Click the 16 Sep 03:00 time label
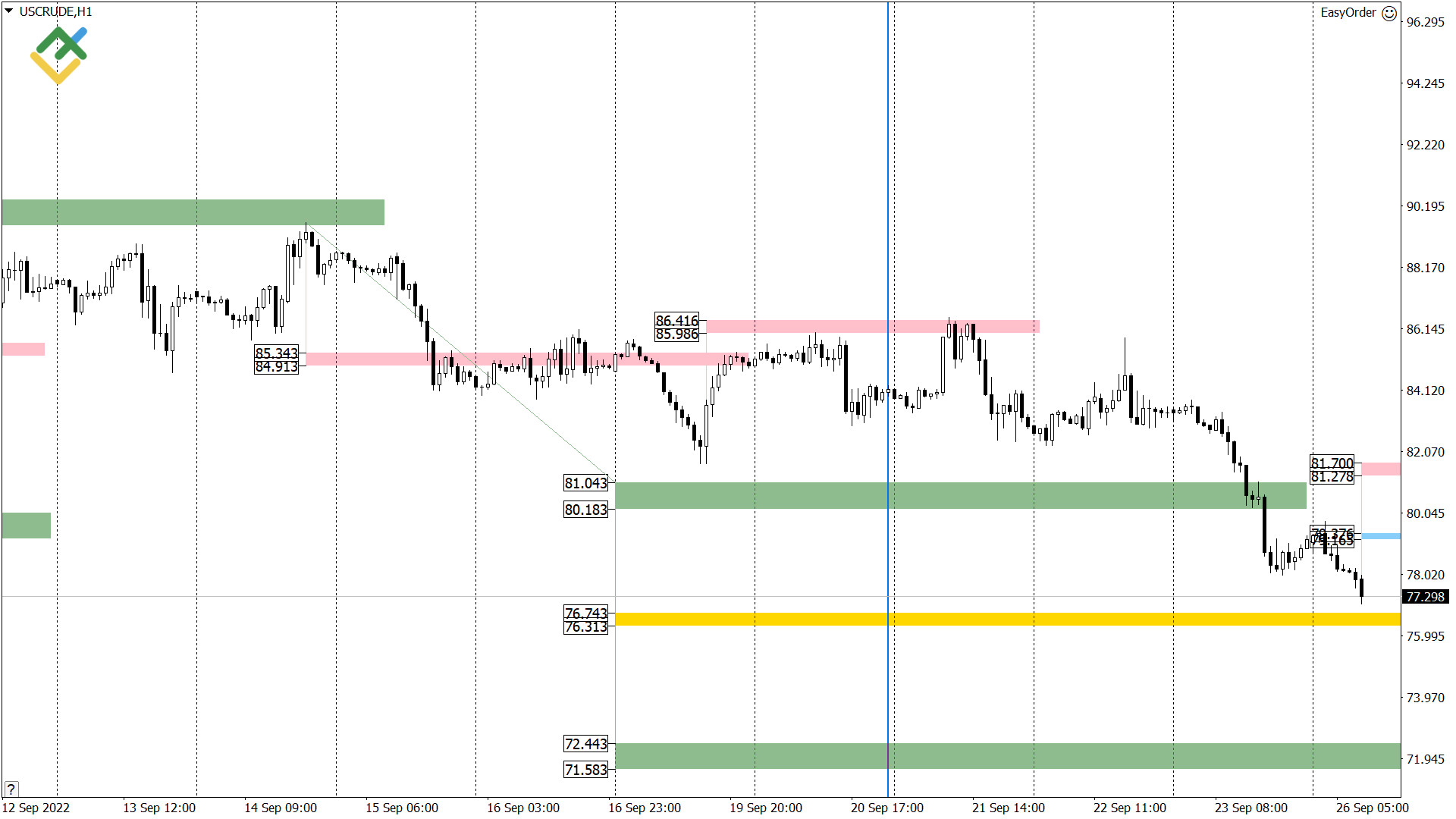Screen dimensions: 1456x819 coord(523,808)
